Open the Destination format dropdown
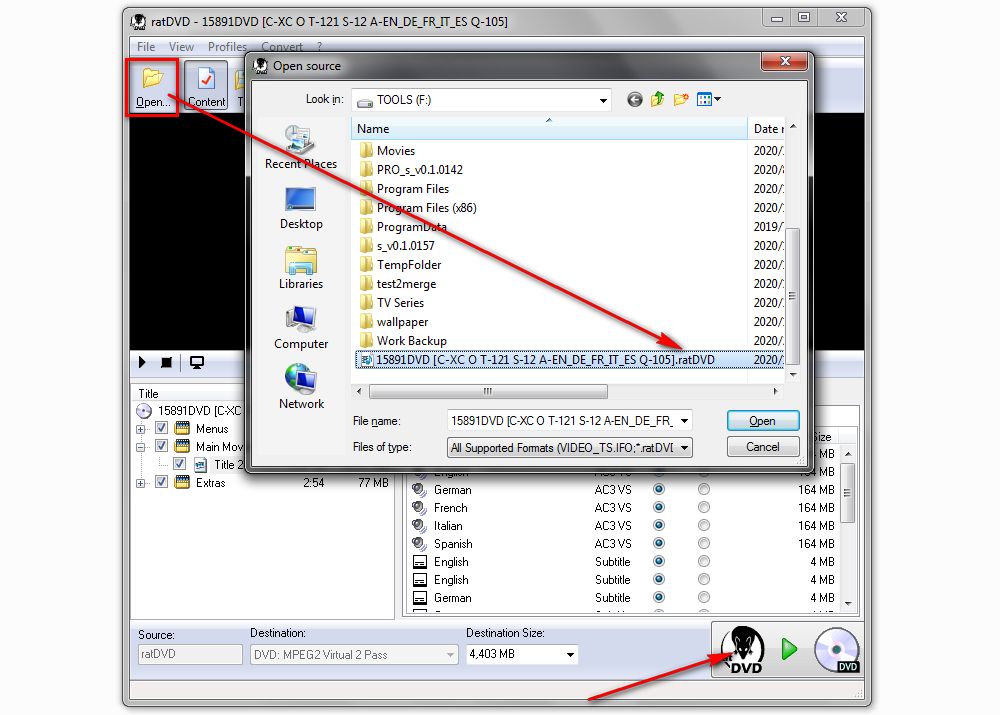This screenshot has width=1000, height=715. pos(450,655)
